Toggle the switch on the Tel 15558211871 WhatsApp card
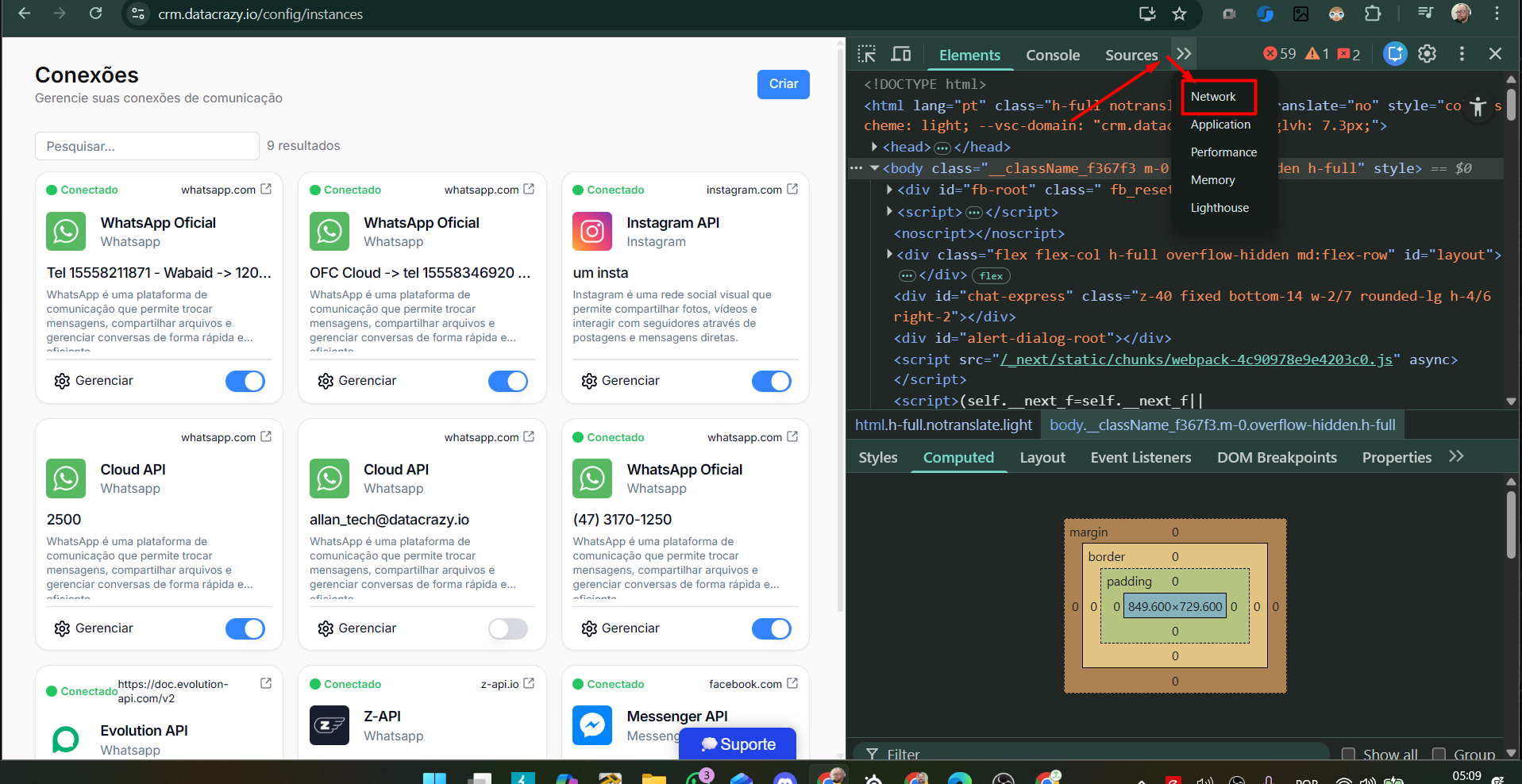The image size is (1522, 784). pos(245,382)
